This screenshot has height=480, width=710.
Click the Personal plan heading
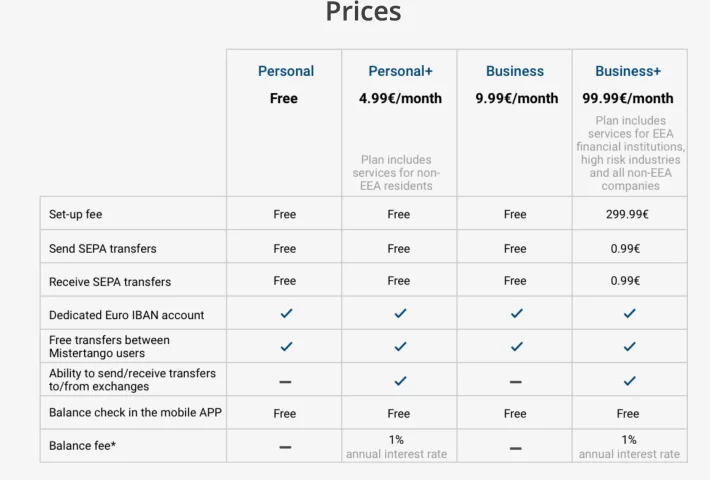pos(286,71)
